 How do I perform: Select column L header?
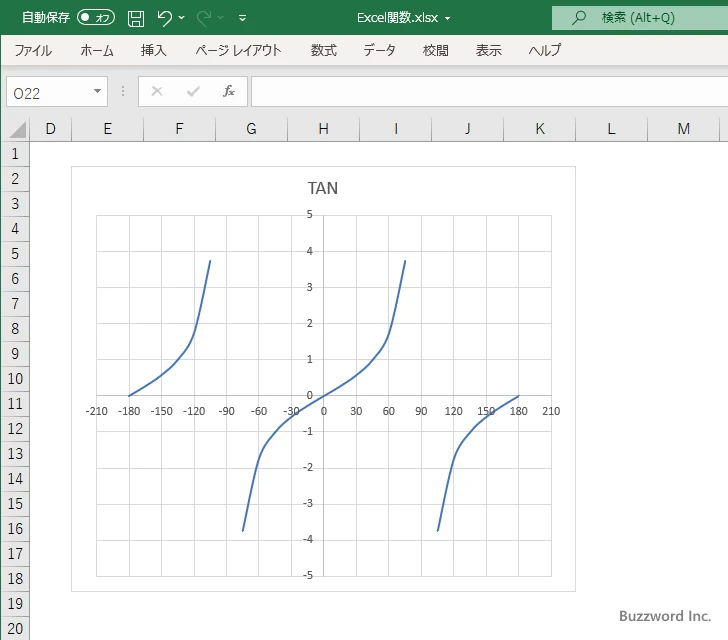coord(611,129)
